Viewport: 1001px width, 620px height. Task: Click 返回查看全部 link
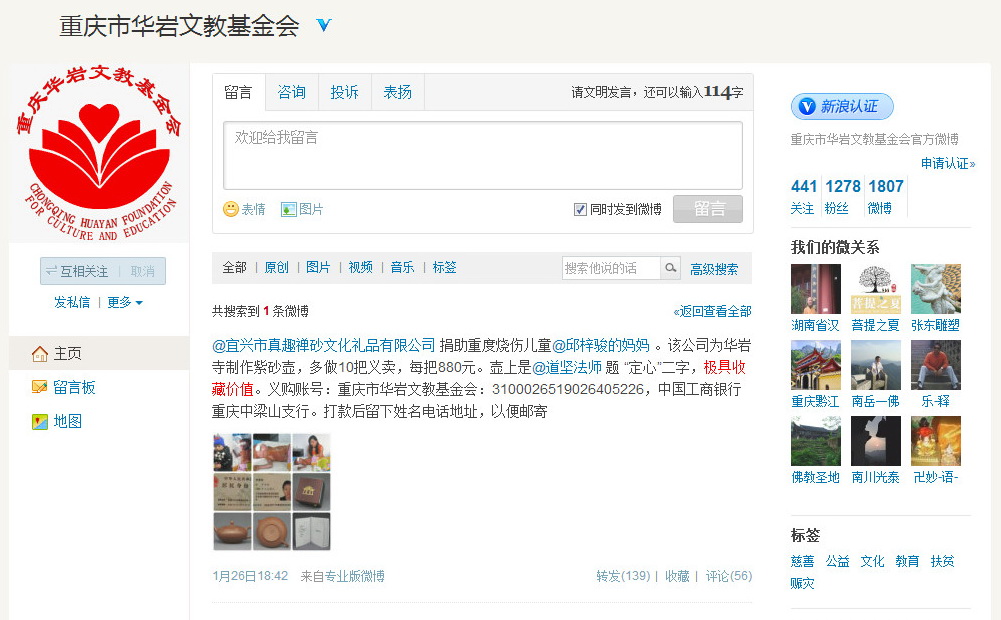point(712,312)
